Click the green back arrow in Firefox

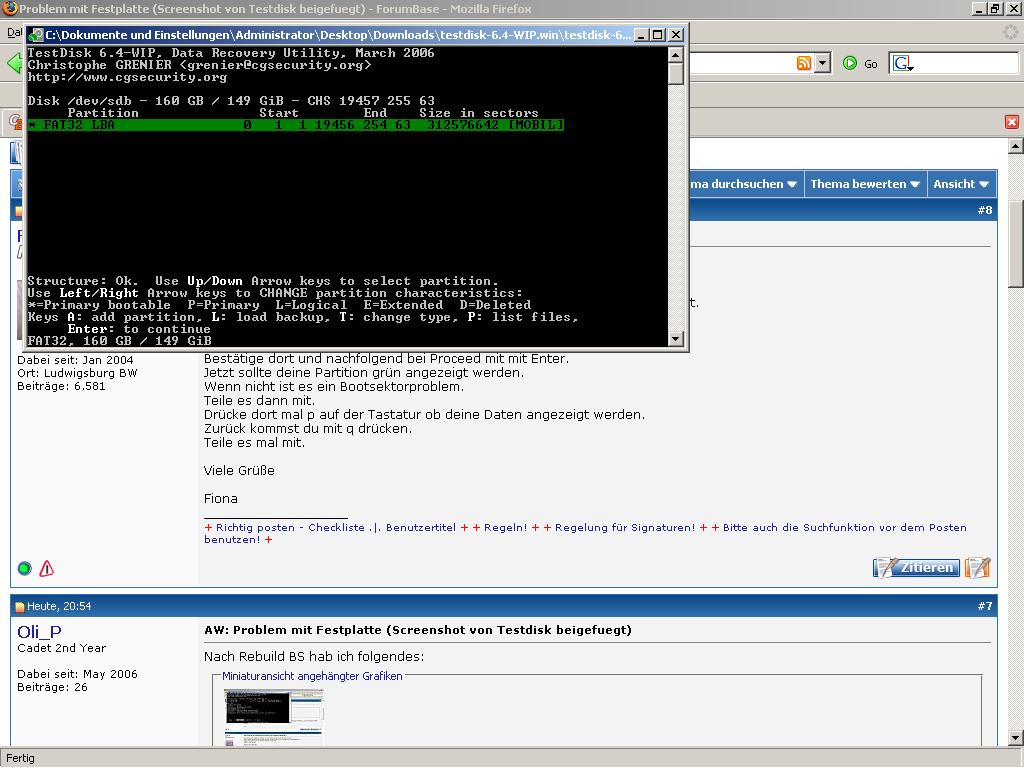(14, 63)
